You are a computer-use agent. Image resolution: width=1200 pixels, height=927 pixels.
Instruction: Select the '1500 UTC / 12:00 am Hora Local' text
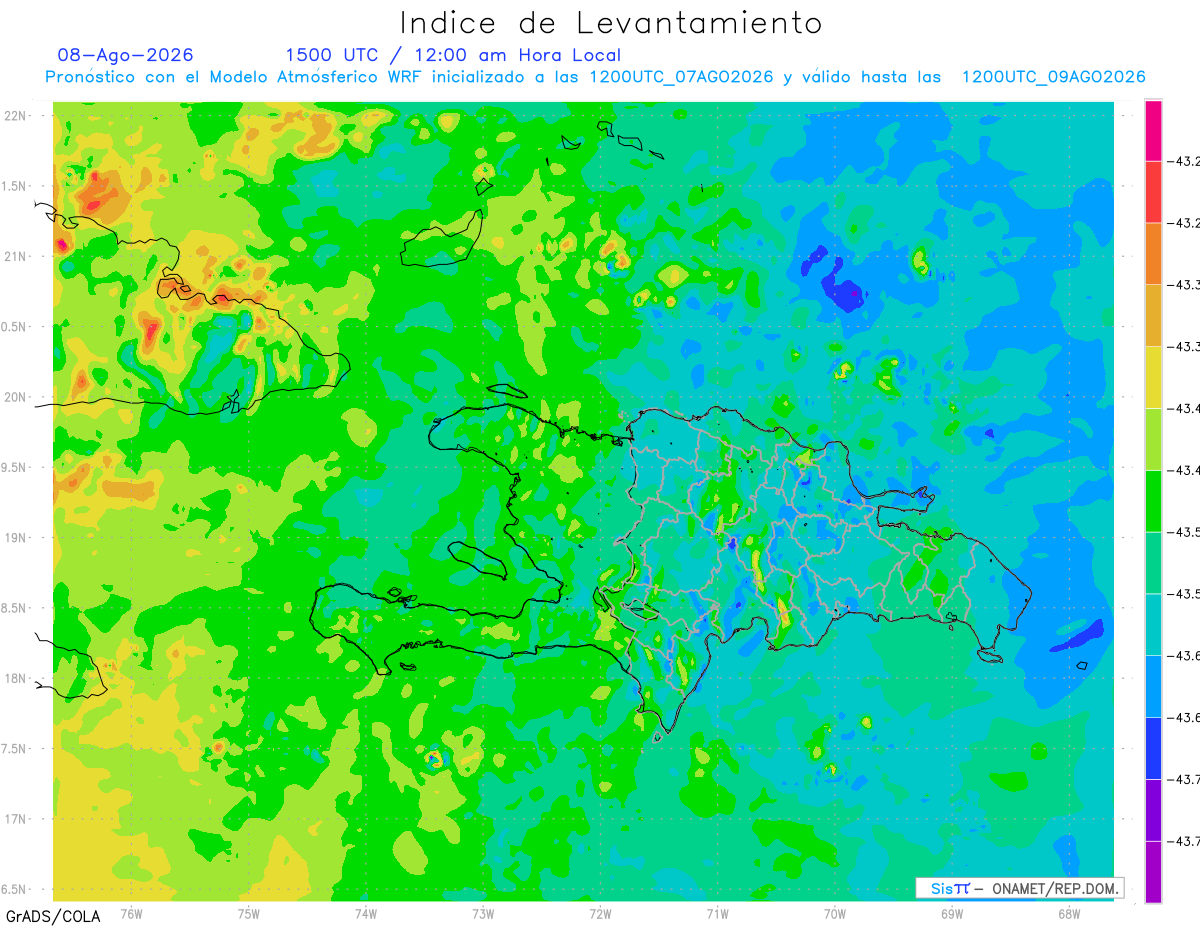[453, 55]
